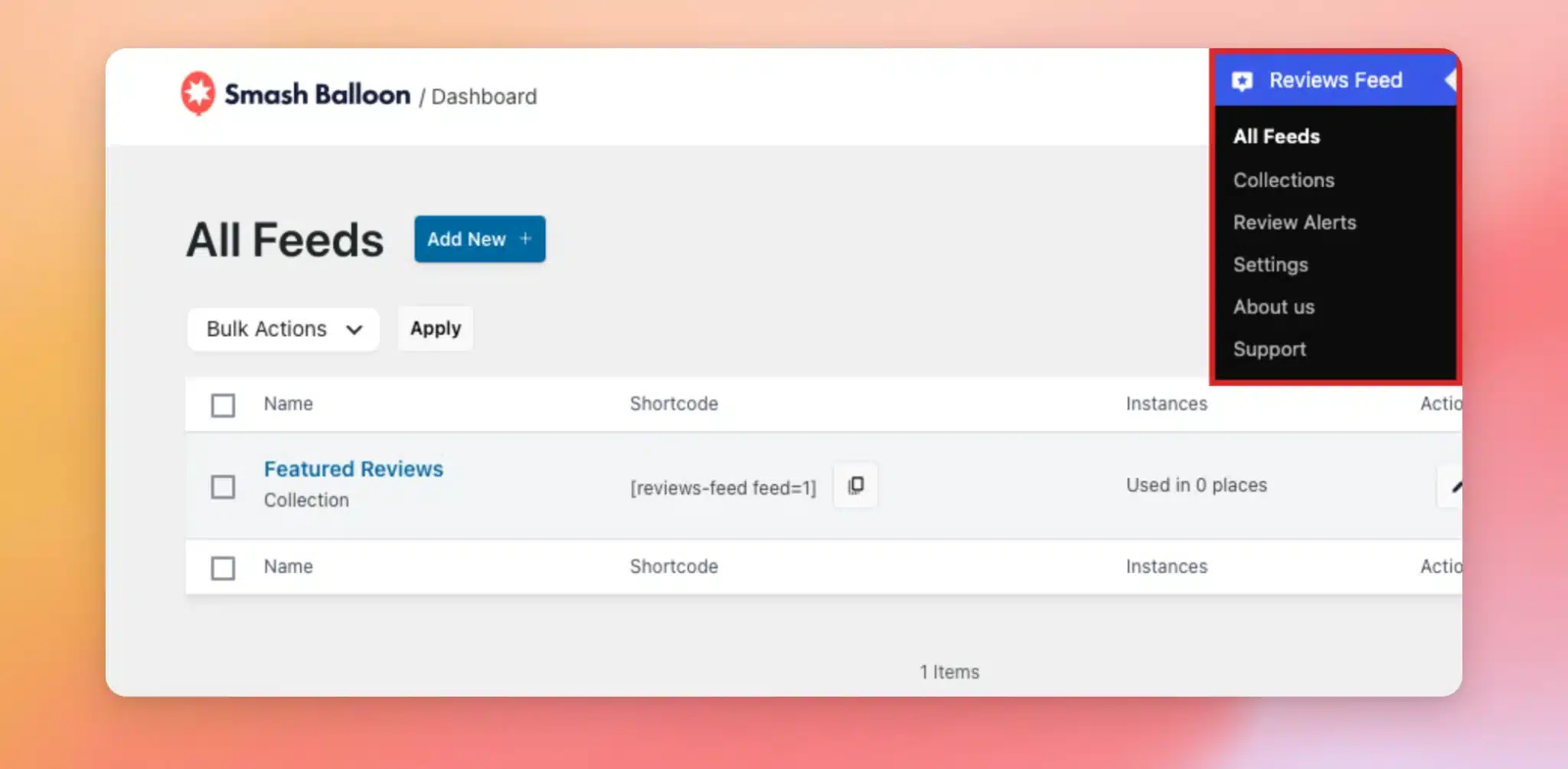Tick the footer select-all checkbox
The height and width of the screenshot is (769, 1568).
point(223,568)
